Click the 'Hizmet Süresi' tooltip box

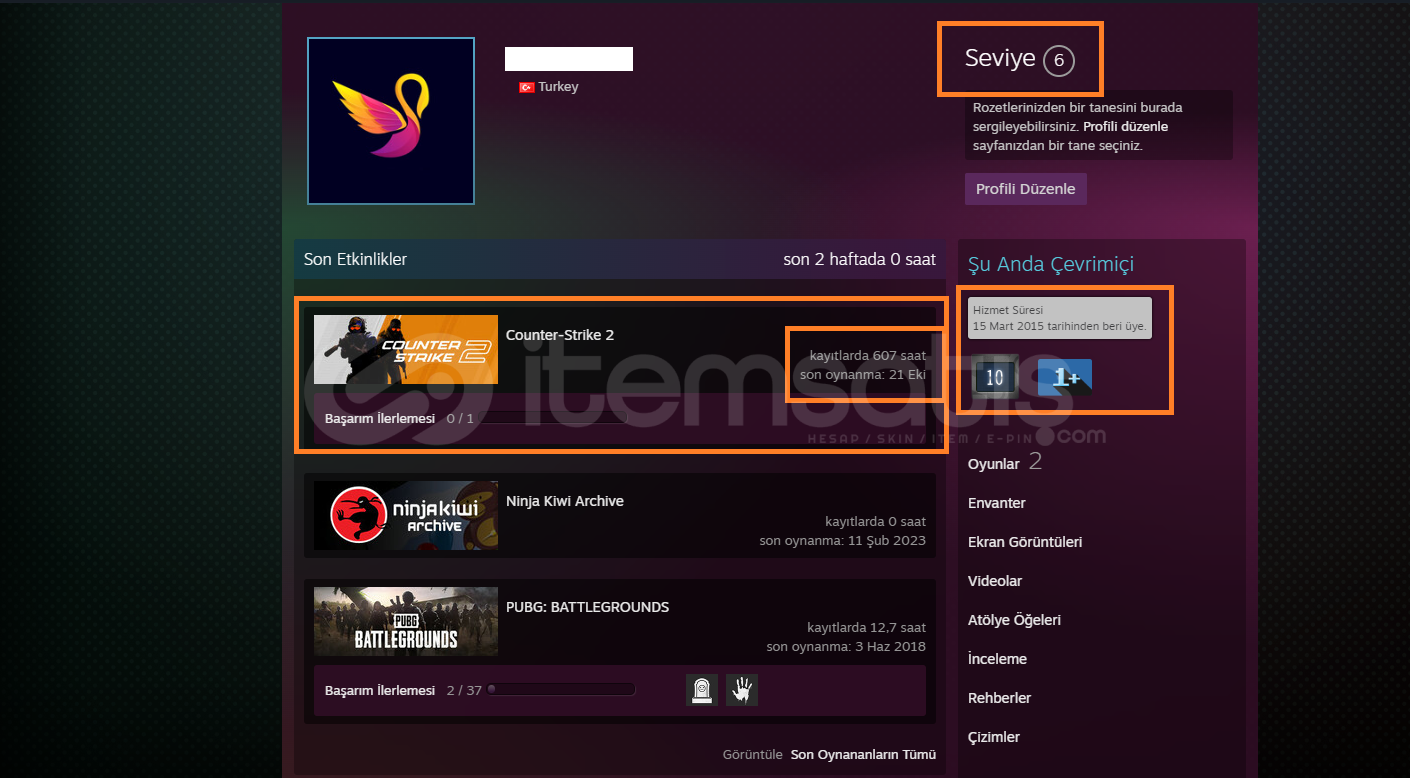(1059, 318)
